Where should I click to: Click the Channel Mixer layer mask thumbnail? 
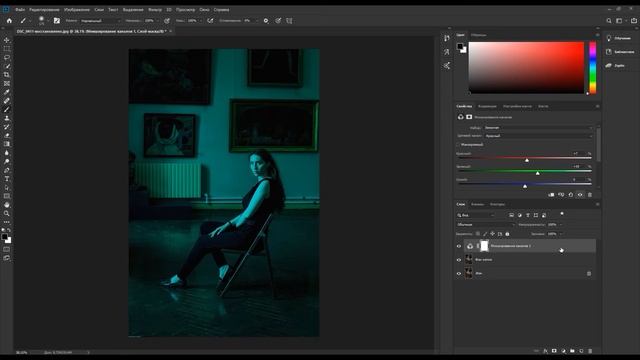484,246
